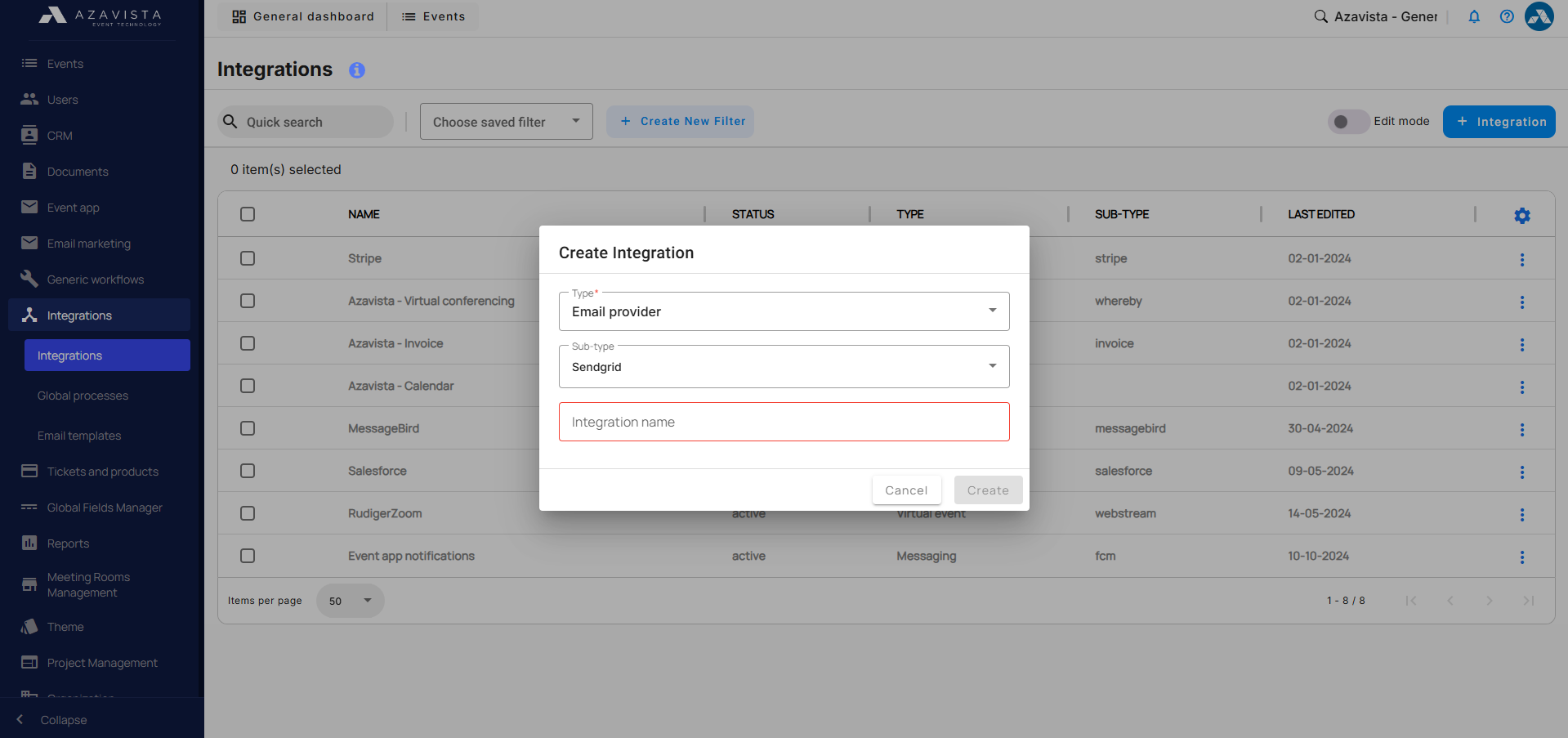Image resolution: width=1568 pixels, height=738 pixels.
Task: Go to previous page arrow in pagination
Action: (x=1450, y=601)
